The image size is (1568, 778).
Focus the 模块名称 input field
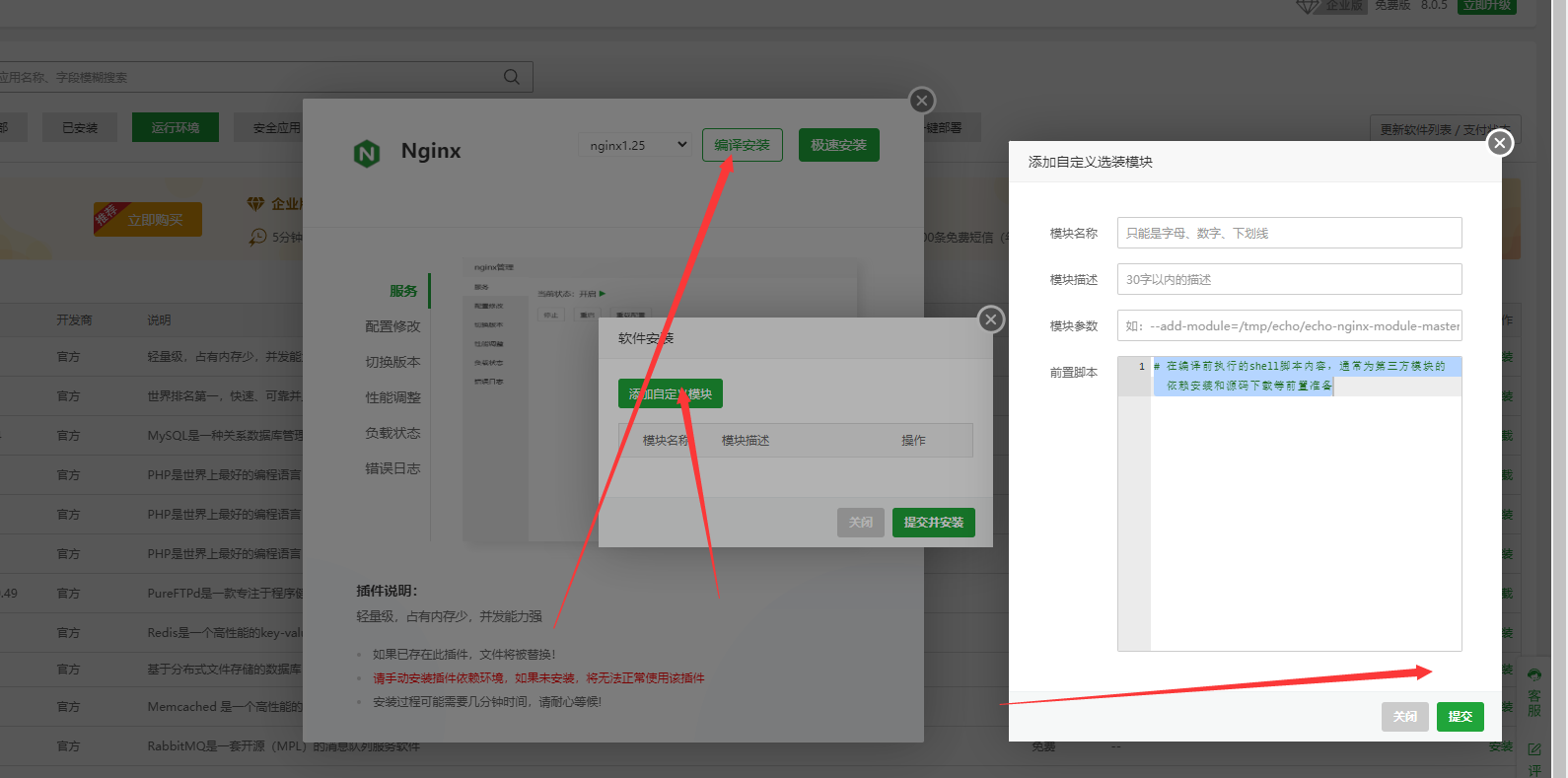tap(1290, 233)
